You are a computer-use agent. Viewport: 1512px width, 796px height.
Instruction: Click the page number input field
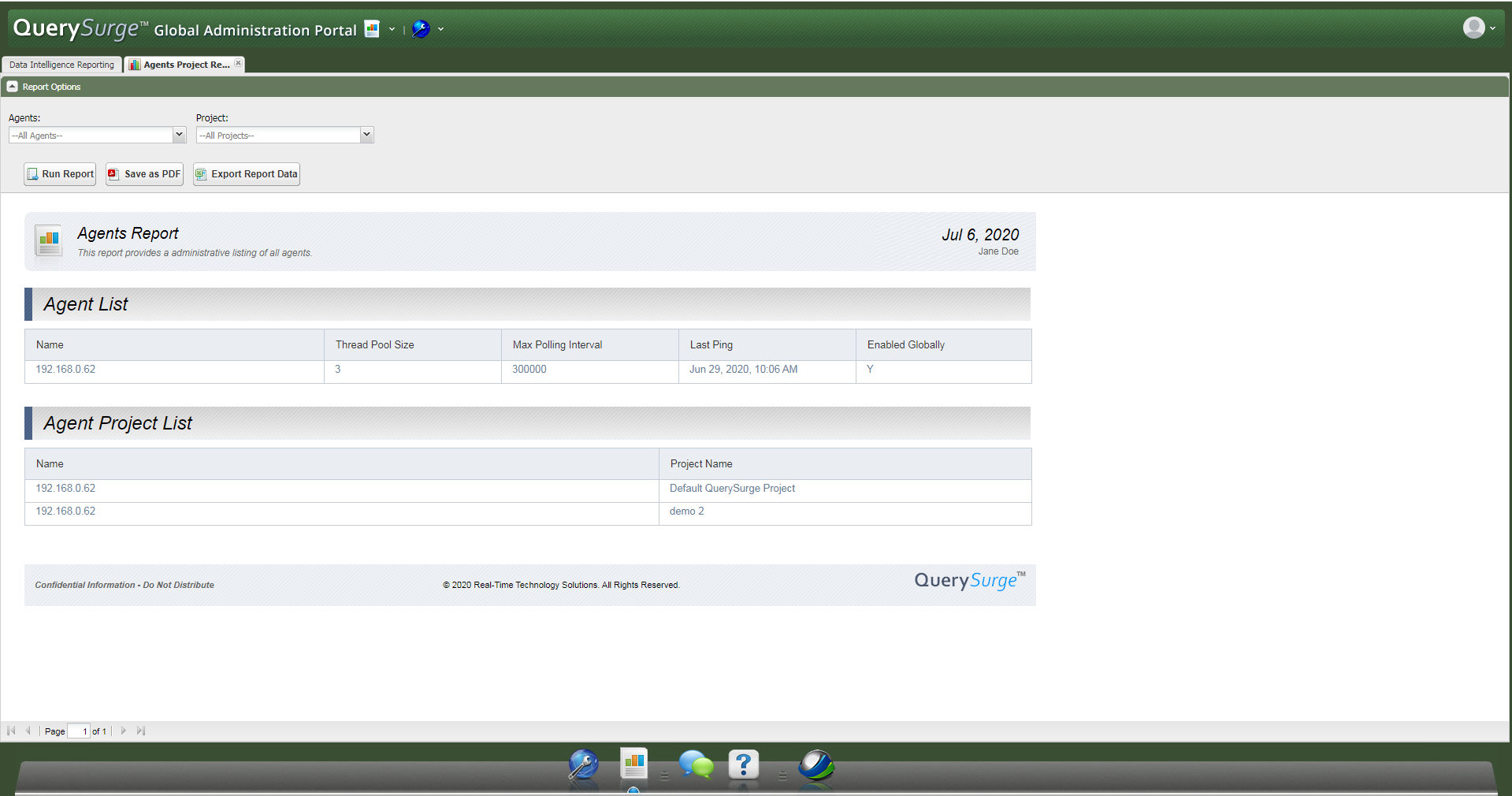pos(79,731)
